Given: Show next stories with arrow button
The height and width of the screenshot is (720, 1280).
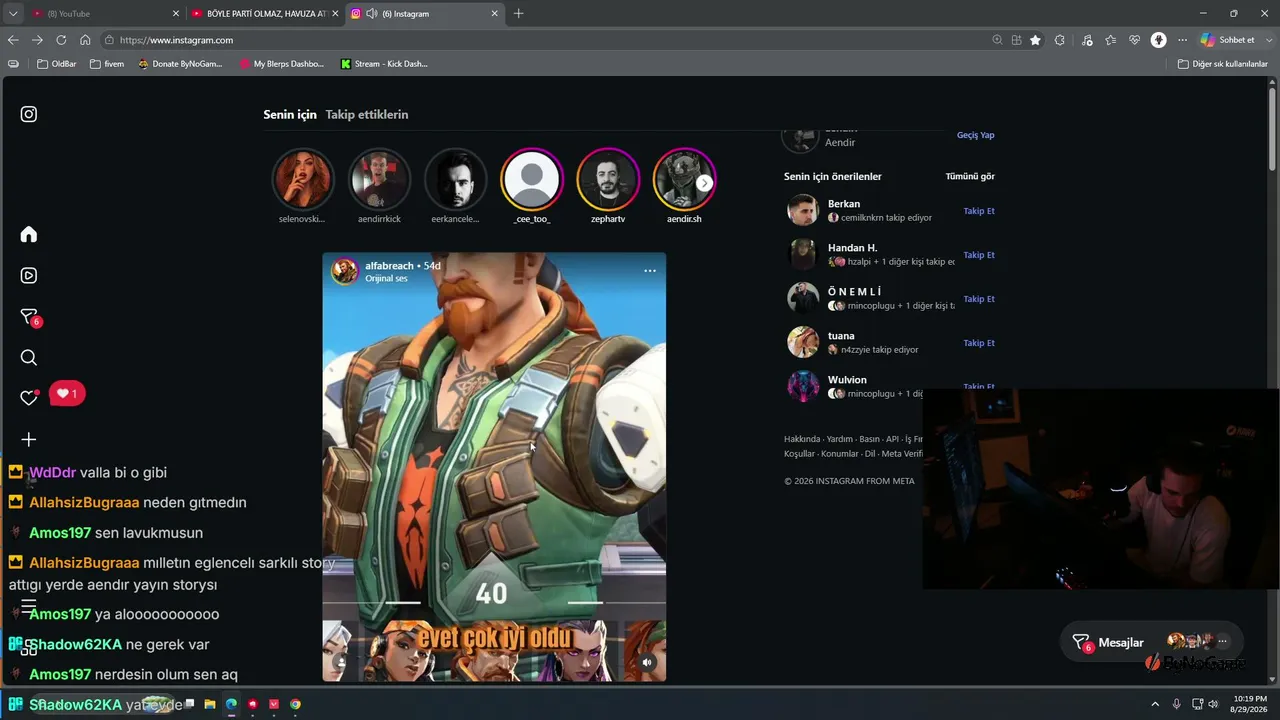Looking at the screenshot, I should coord(705,183).
